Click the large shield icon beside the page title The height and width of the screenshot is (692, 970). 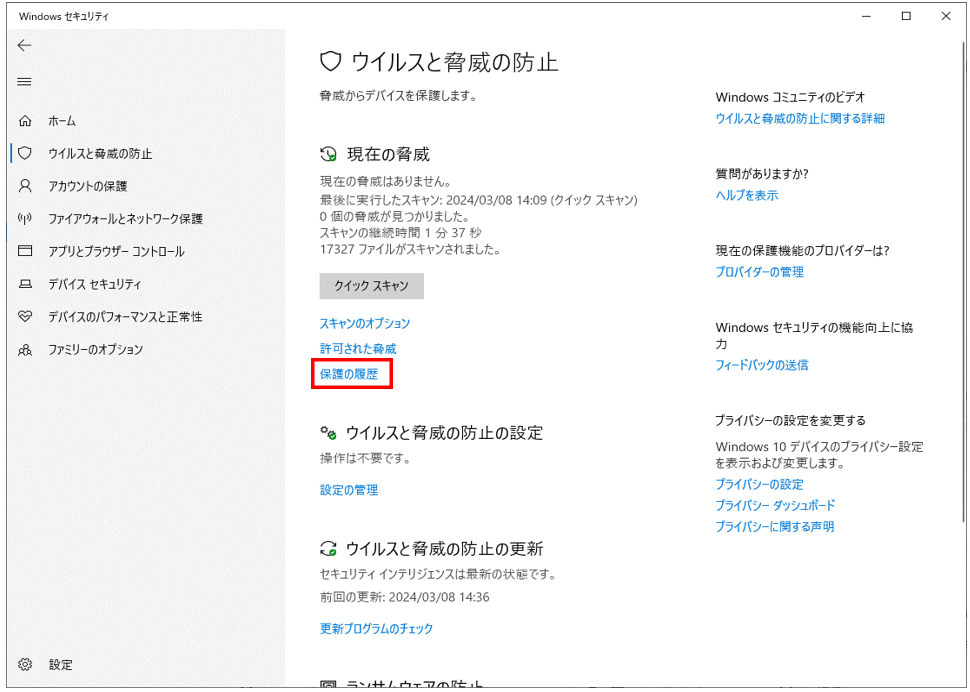(x=331, y=61)
